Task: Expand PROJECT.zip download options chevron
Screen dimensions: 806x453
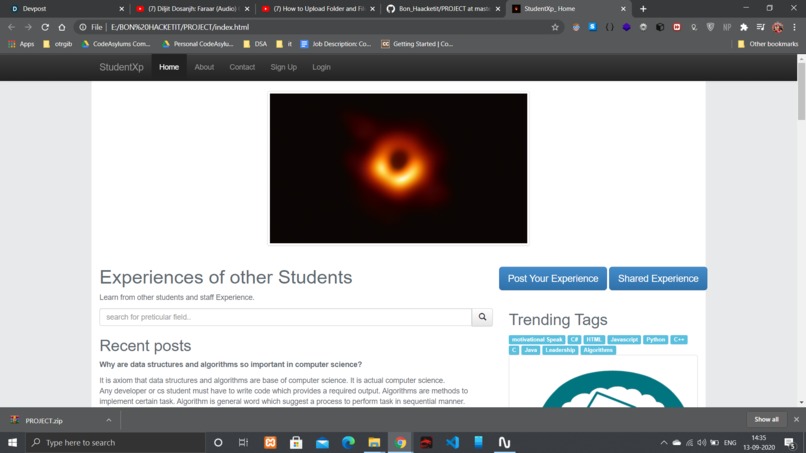Action: pyautogui.click(x=108, y=420)
